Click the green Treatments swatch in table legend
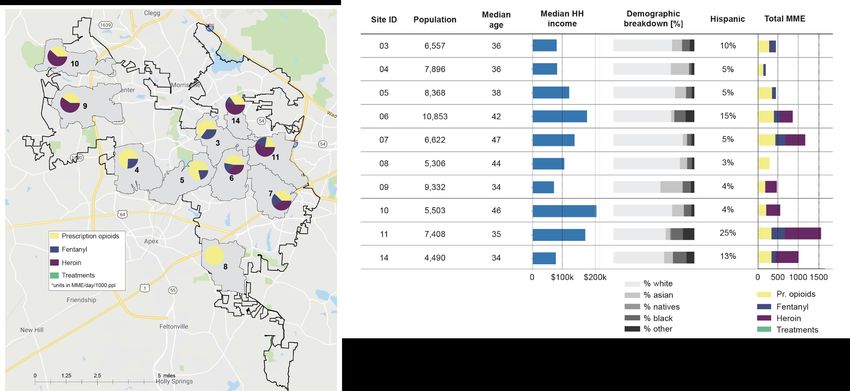Image resolution: width=850 pixels, height=391 pixels. 764,330
